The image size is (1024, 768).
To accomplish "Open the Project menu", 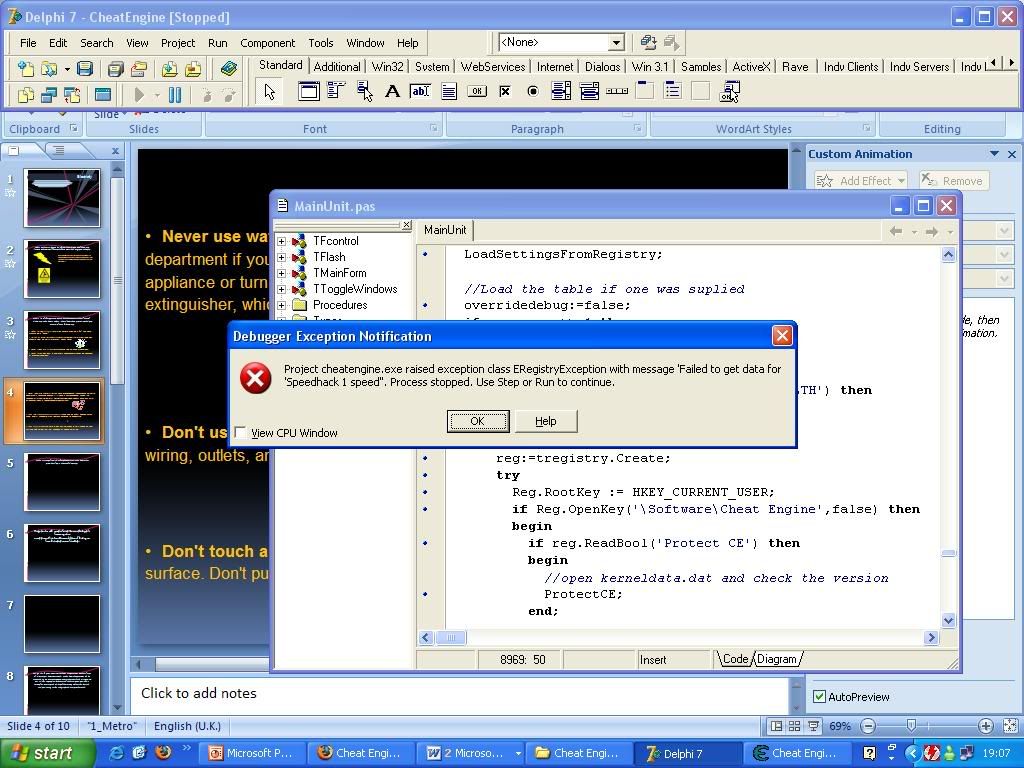I will pos(178,43).
